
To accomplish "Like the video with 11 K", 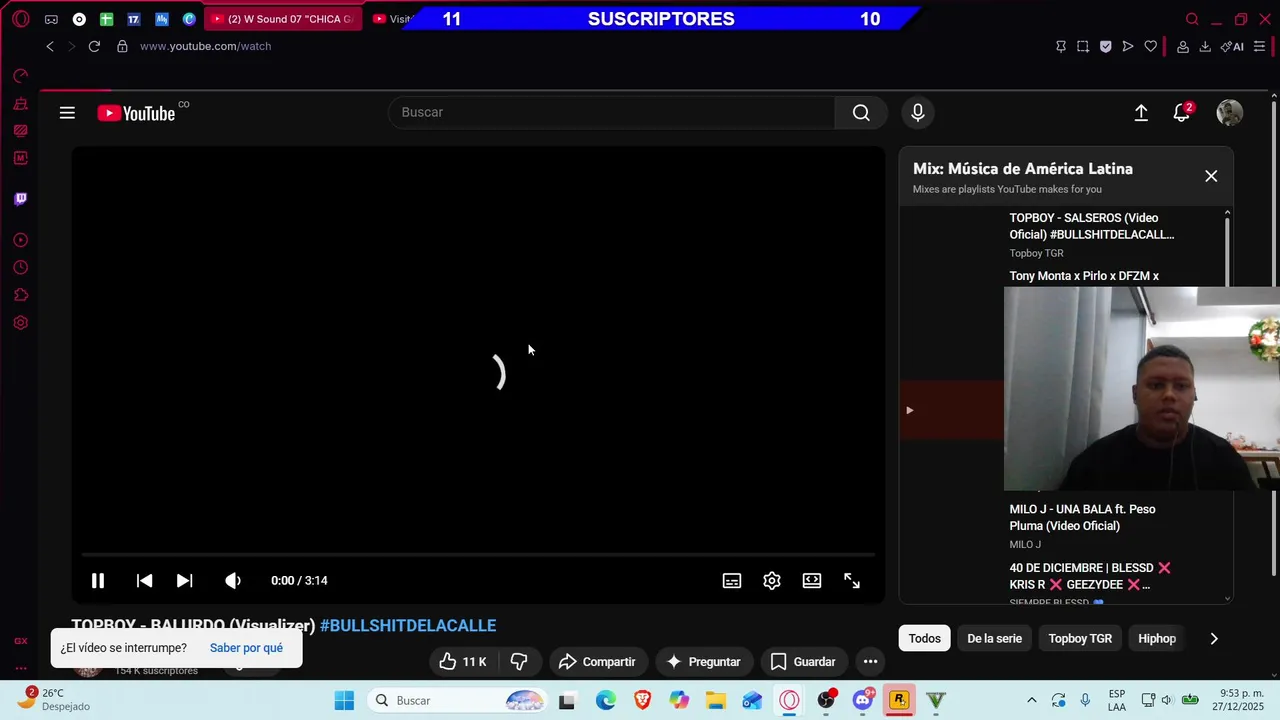I will 462,662.
